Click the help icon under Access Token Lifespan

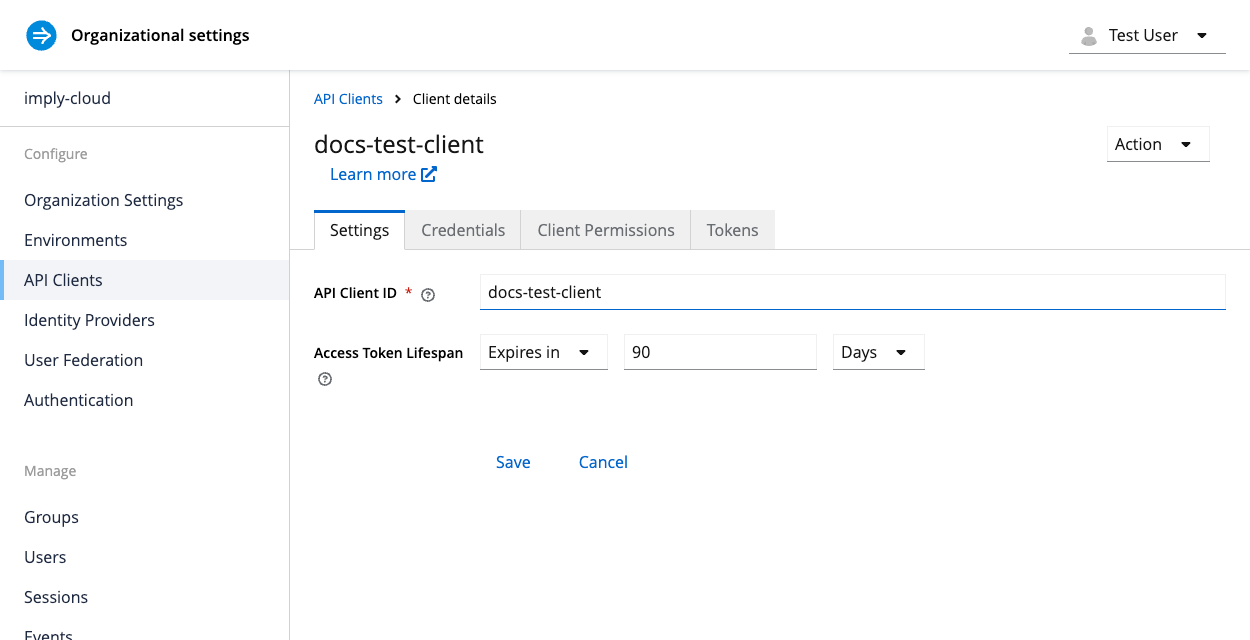[x=324, y=379]
